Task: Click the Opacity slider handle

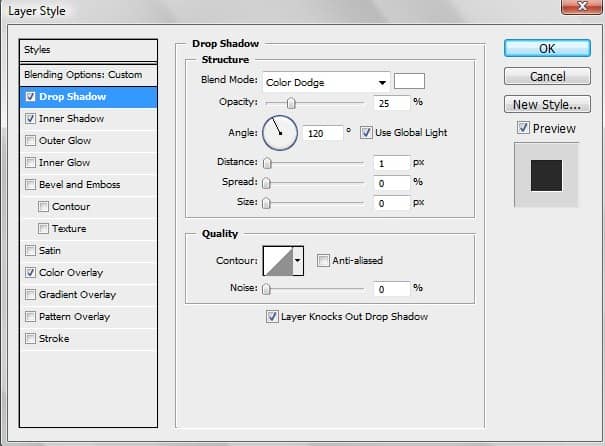Action: [x=291, y=103]
